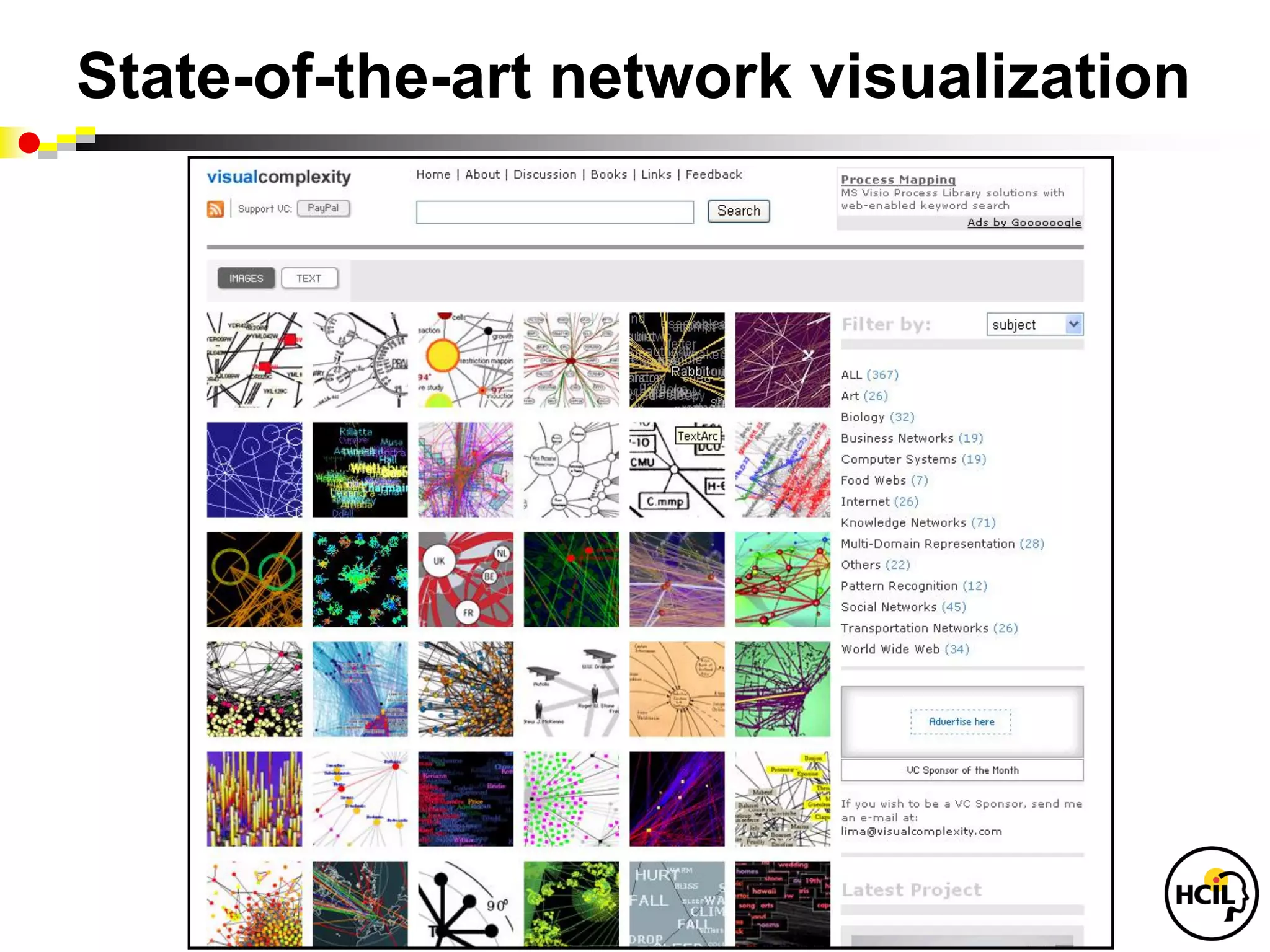This screenshot has width=1270, height=952.
Task: Open the red tag words on black thumbnail
Action: coord(783,904)
